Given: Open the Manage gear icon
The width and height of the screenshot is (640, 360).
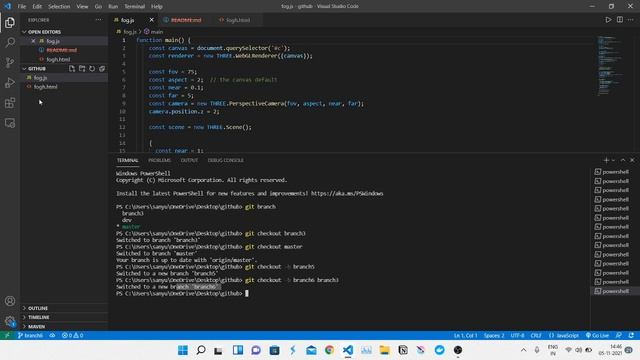Looking at the screenshot, I should [10, 321].
